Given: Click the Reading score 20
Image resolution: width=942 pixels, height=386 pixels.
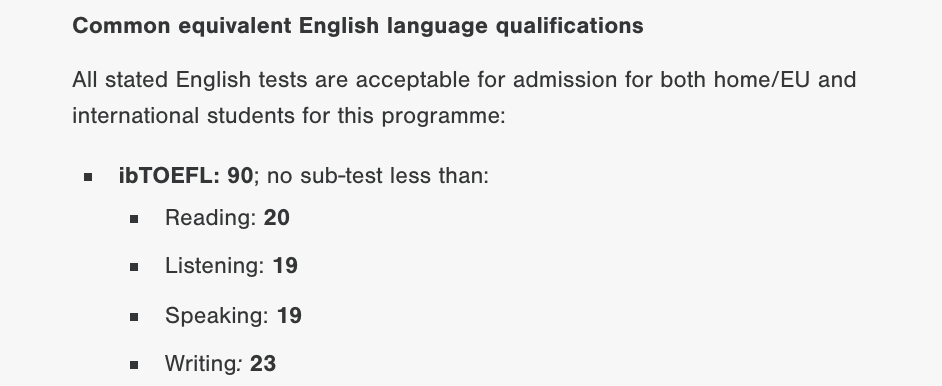Looking at the screenshot, I should (276, 217).
